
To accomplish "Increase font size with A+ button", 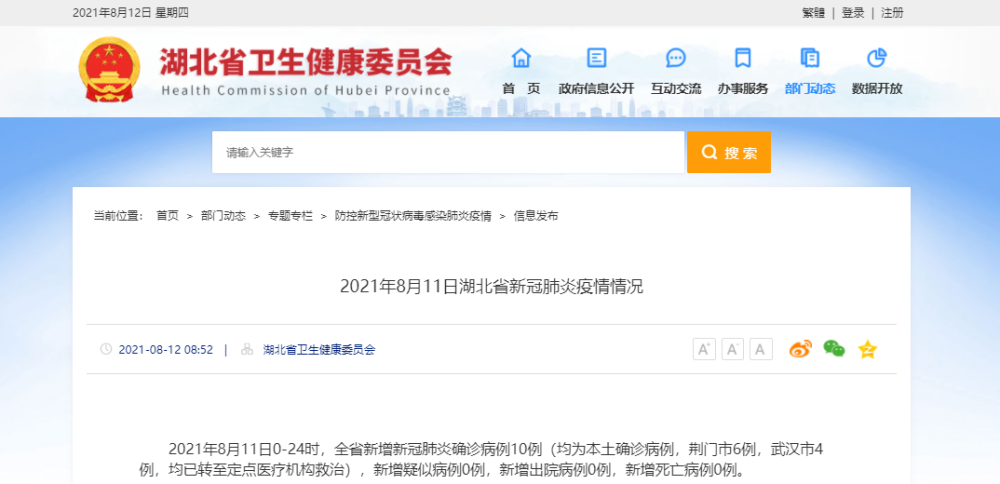I will pos(704,349).
